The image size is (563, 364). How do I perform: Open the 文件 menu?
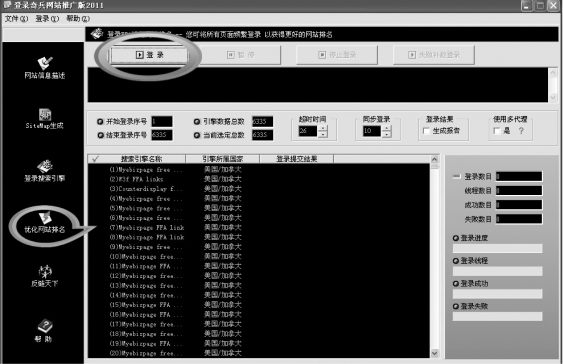(x=16, y=18)
